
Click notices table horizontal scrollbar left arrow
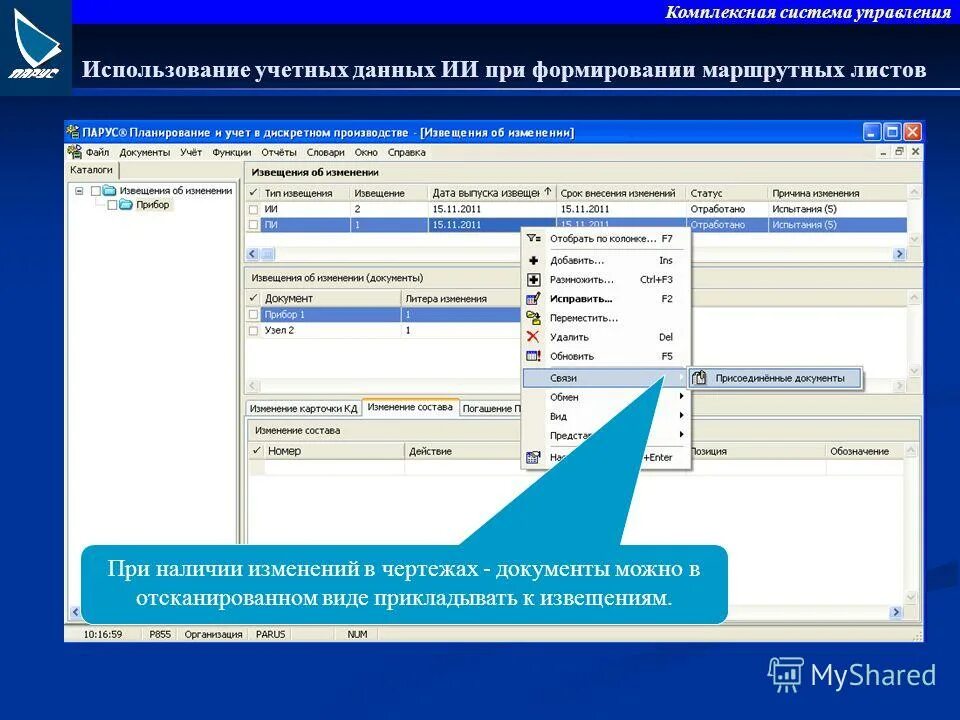(253, 253)
